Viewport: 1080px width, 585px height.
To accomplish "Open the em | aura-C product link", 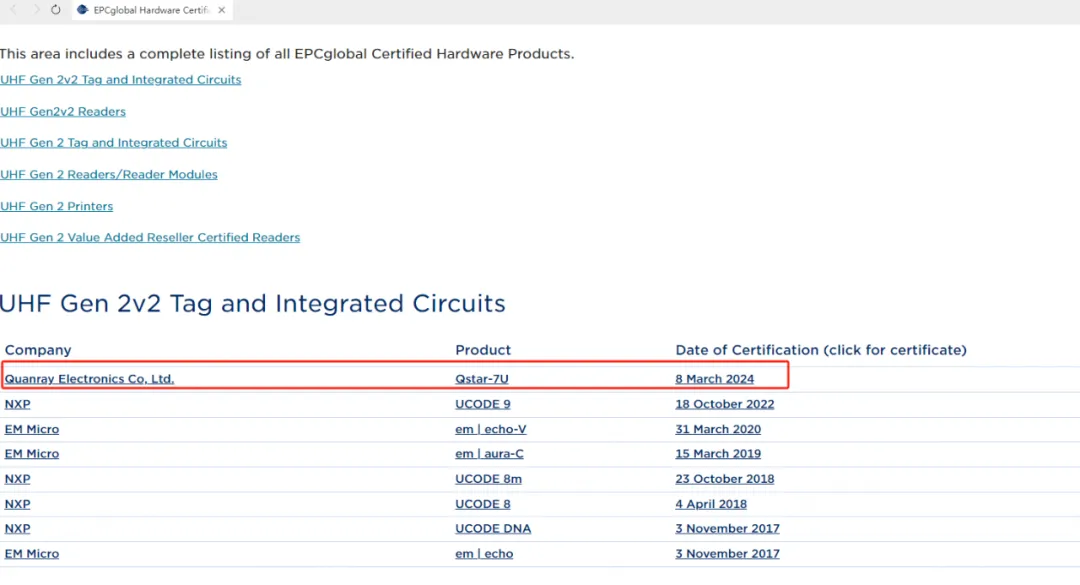I will 489,454.
